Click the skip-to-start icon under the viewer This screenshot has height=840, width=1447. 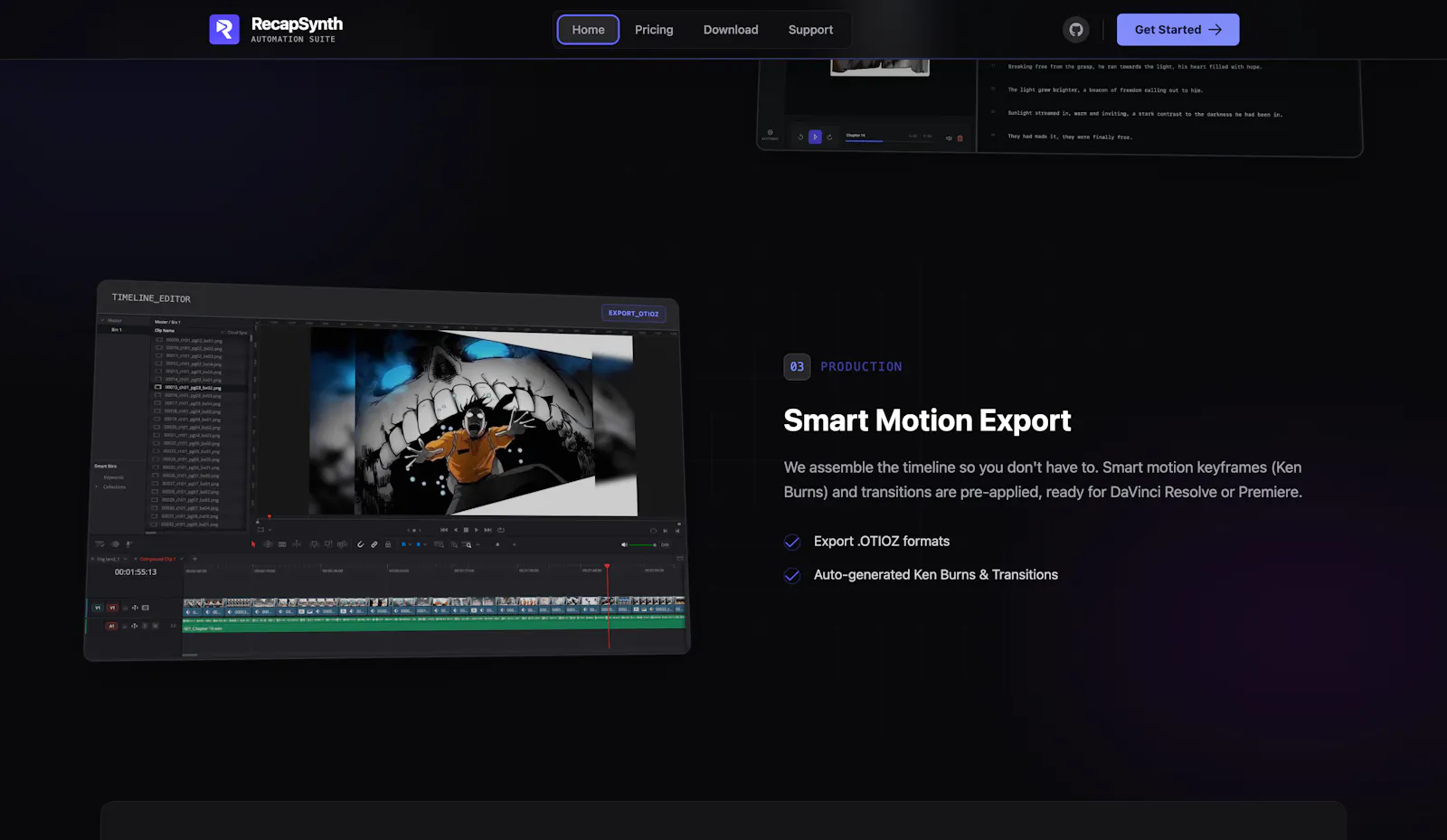(444, 530)
